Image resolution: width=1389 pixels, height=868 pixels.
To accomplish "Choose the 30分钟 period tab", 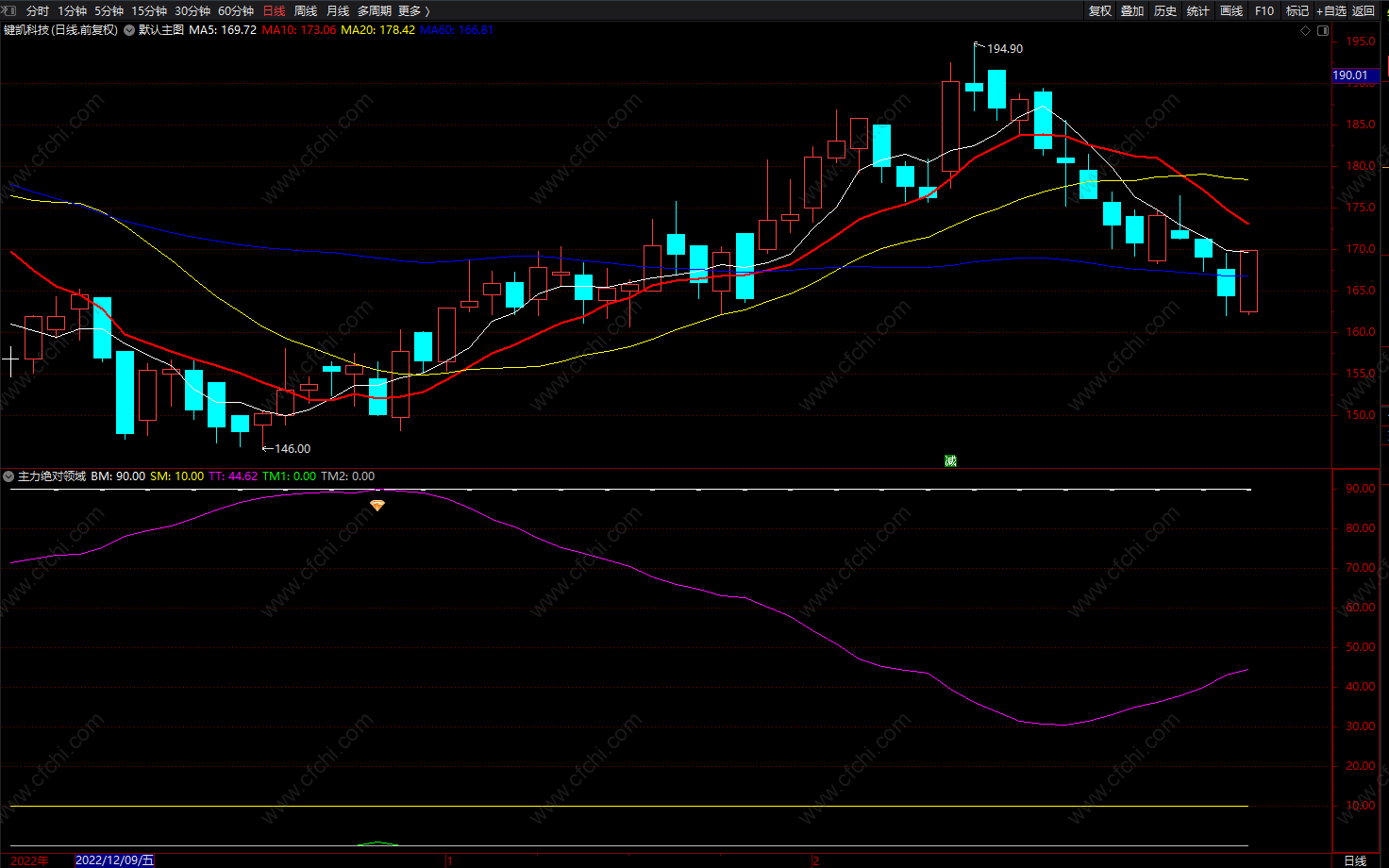I will click(x=192, y=11).
